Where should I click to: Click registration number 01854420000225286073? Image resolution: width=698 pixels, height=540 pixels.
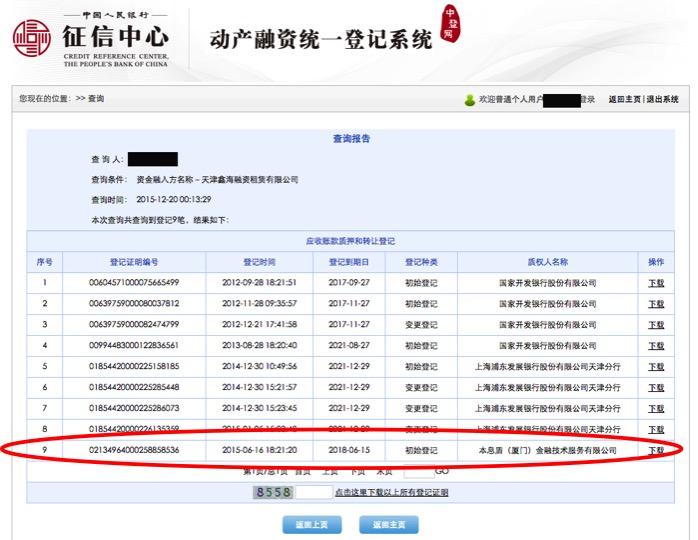(134, 408)
